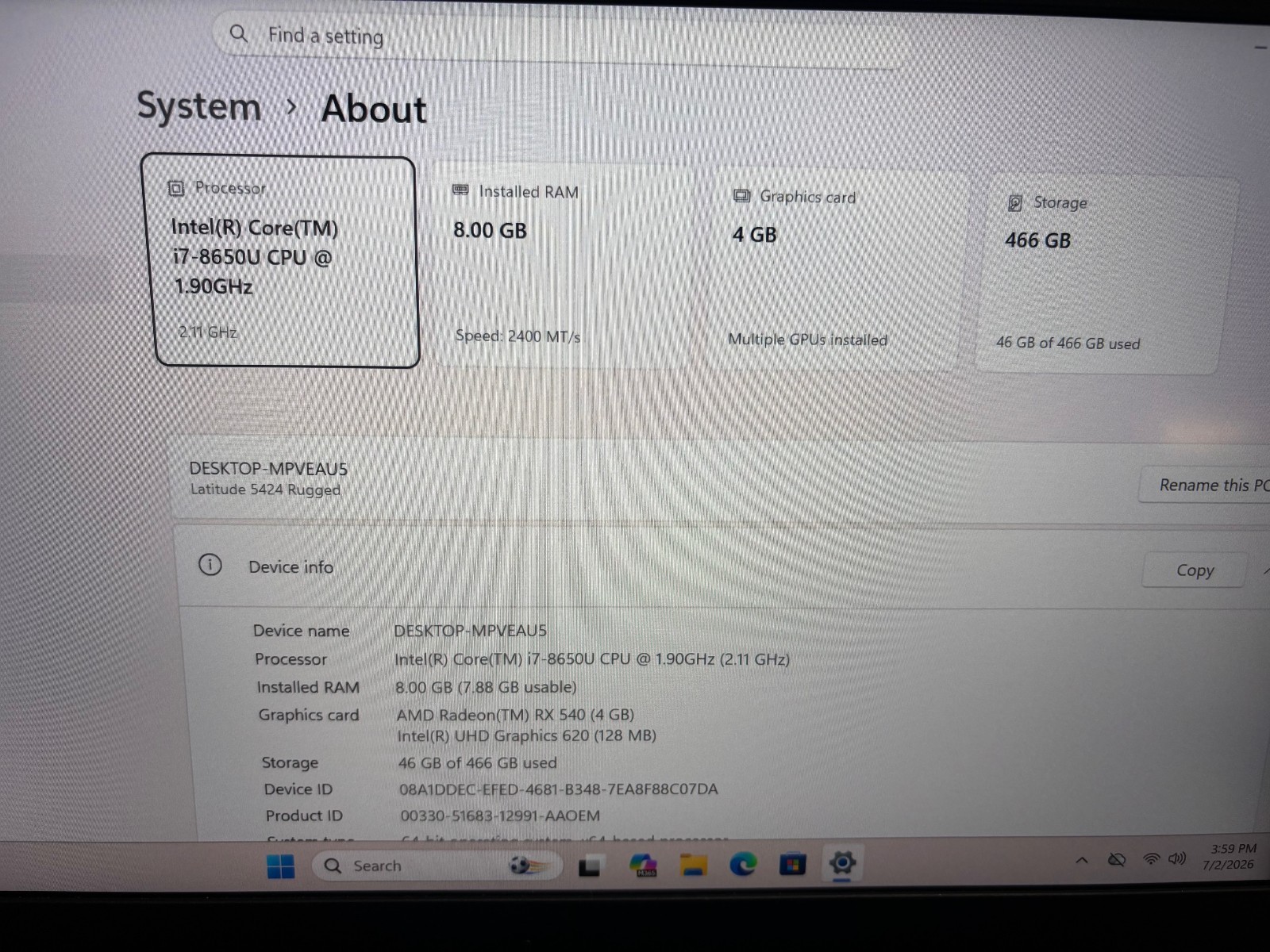Click 46 GB of 466 GB used in Storage card
Image resolution: width=1270 pixels, height=952 pixels.
pos(1068,344)
